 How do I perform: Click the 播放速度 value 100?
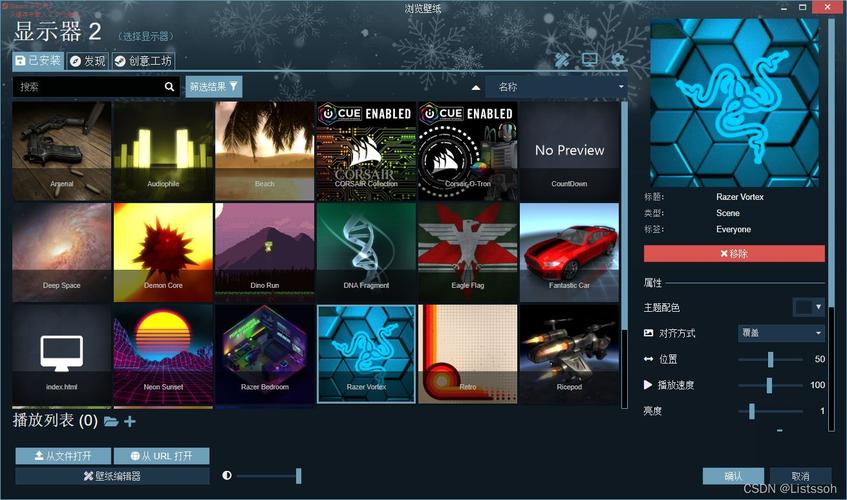click(x=817, y=385)
